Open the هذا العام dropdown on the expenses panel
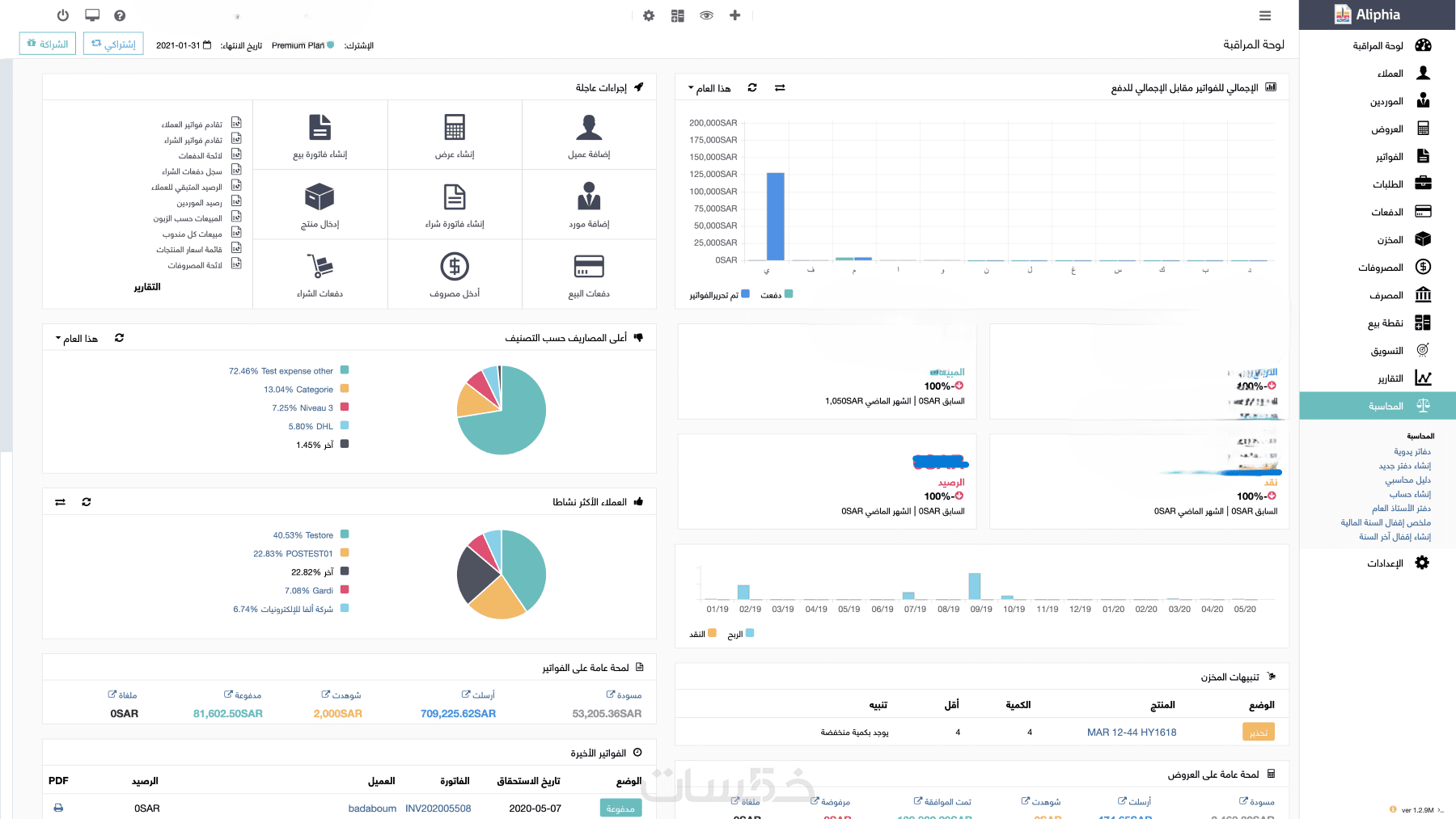Viewport: 1456px width, 819px height. 77,338
